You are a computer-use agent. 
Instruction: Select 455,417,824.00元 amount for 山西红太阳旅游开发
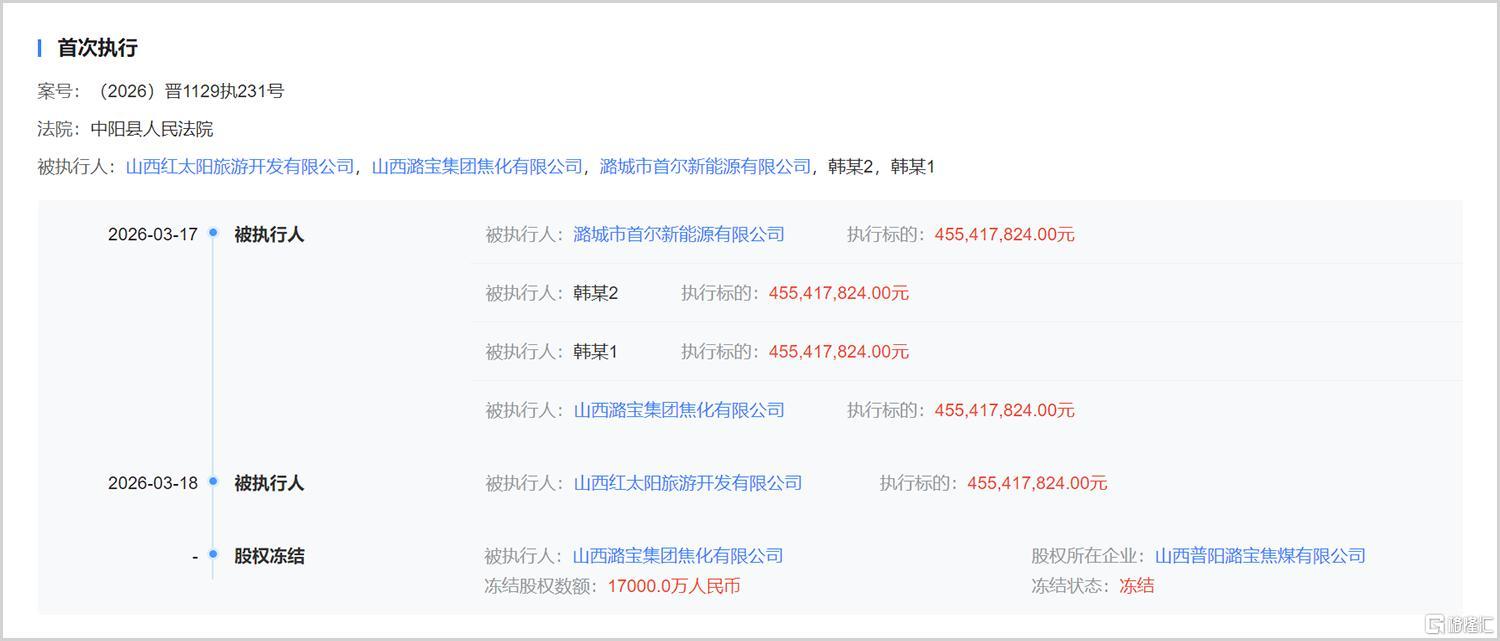[x=1038, y=483]
